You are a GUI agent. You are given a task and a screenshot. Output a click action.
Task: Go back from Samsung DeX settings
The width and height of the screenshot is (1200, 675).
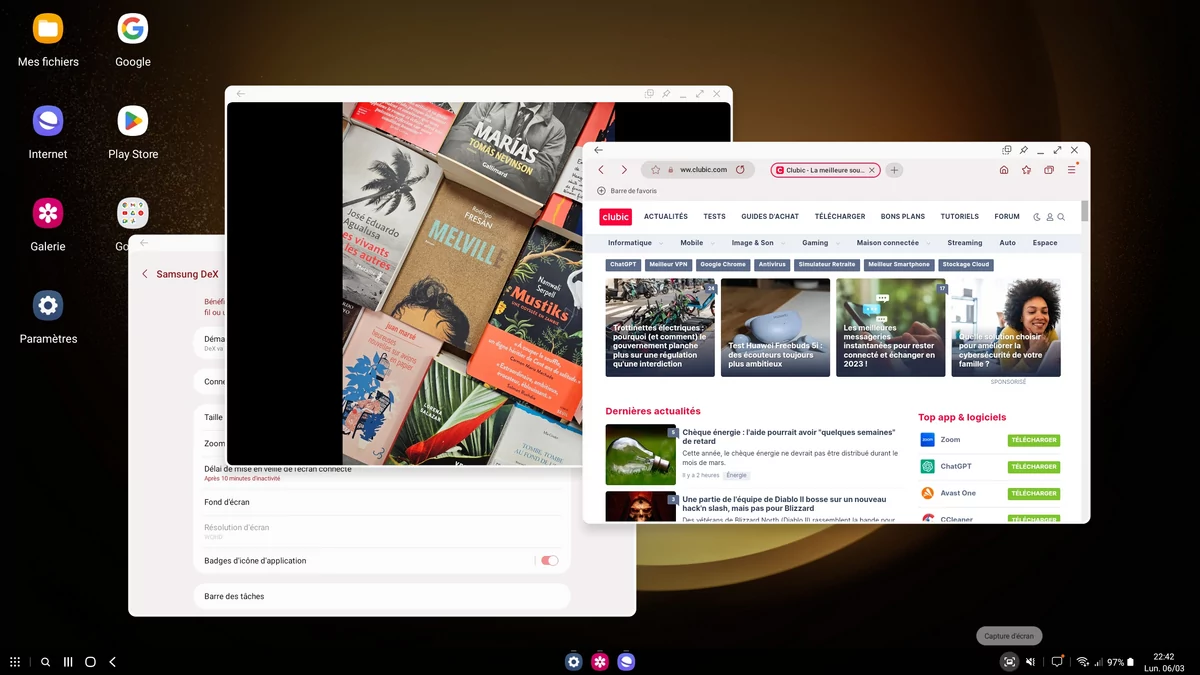point(145,274)
